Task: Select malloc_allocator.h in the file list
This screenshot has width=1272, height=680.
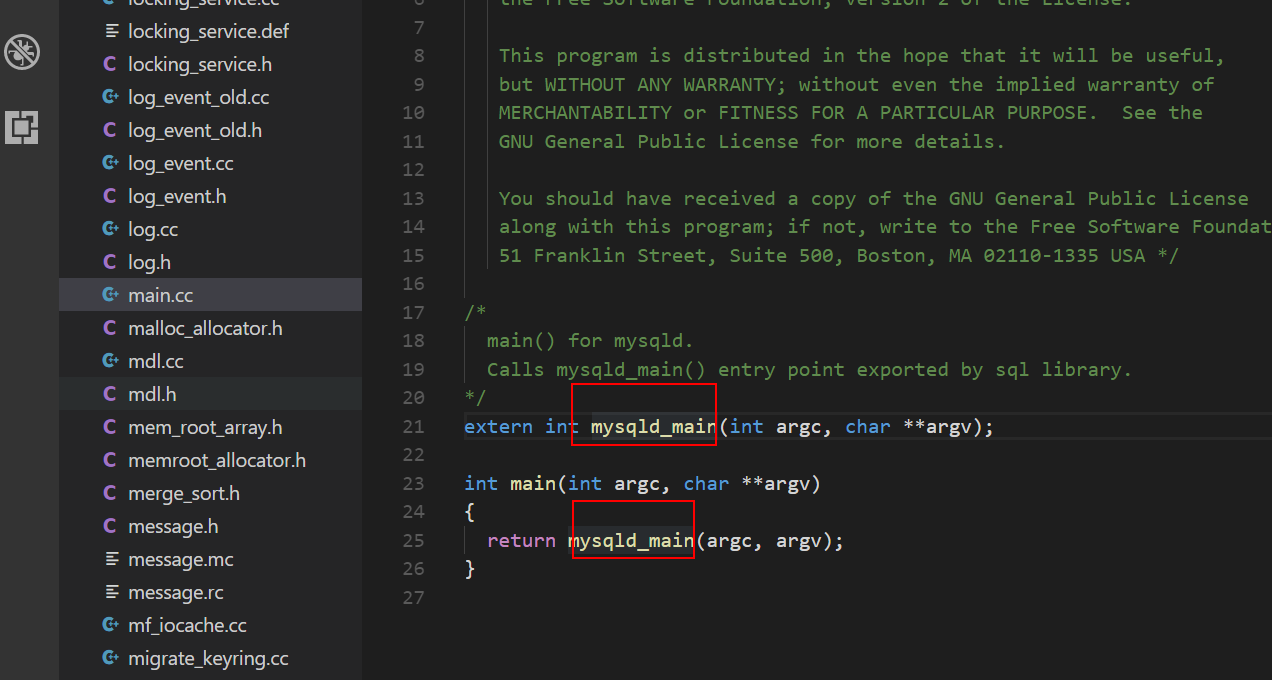Action: coord(204,327)
